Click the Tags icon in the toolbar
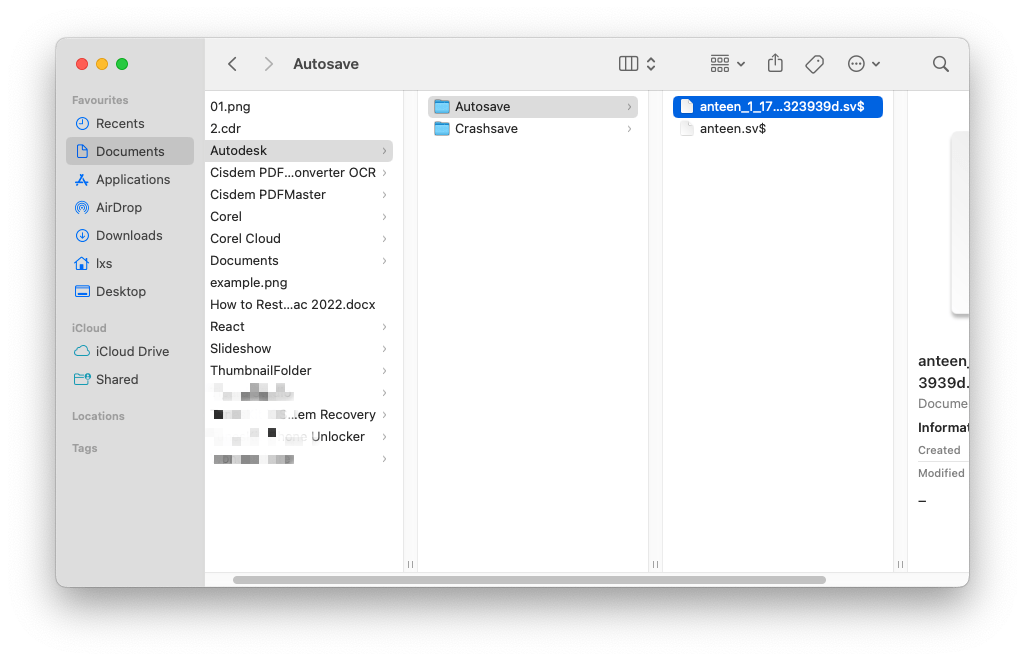1025x661 pixels. (814, 63)
